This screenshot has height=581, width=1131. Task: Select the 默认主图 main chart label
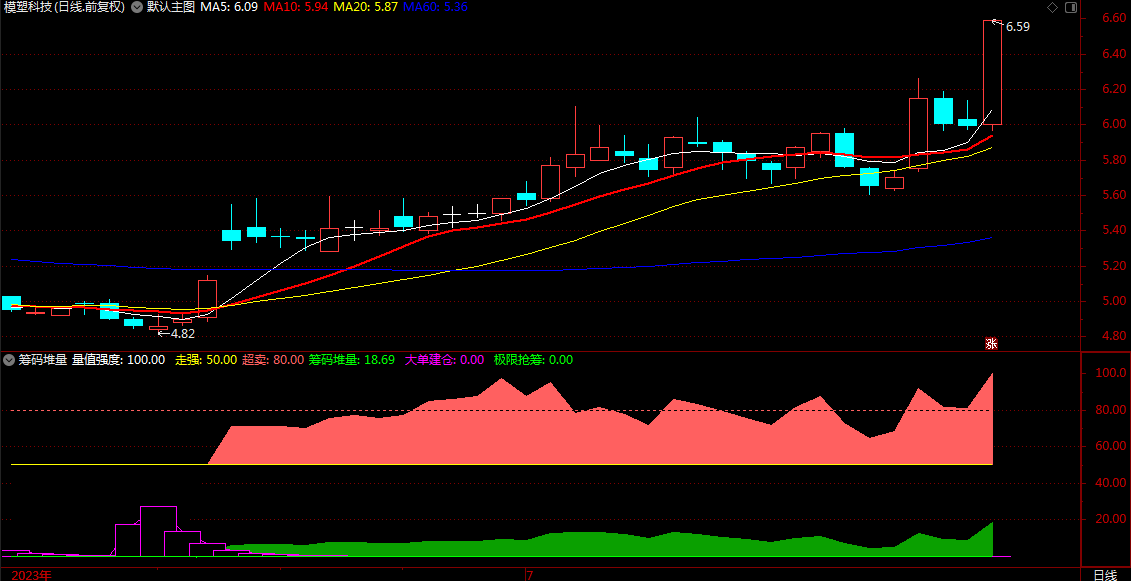coord(171,7)
